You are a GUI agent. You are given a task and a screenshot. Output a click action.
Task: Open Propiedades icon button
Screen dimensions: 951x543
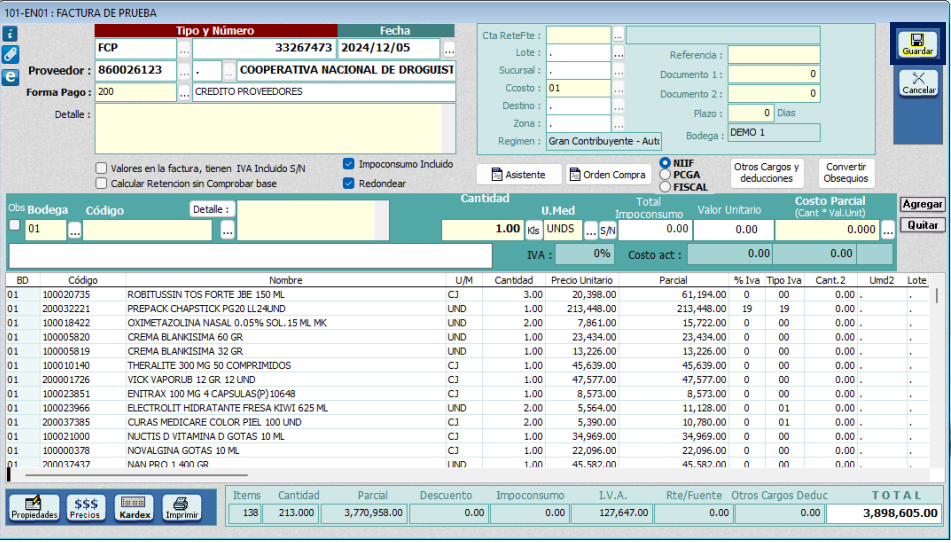click(34, 508)
